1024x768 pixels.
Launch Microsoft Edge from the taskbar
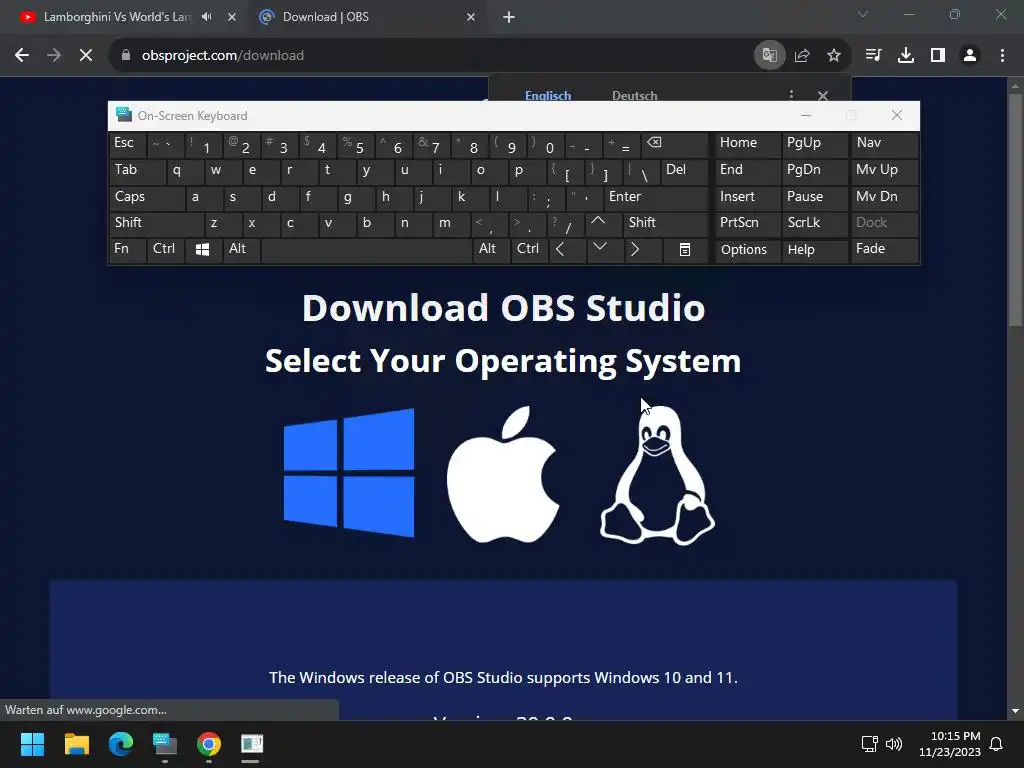pos(121,744)
